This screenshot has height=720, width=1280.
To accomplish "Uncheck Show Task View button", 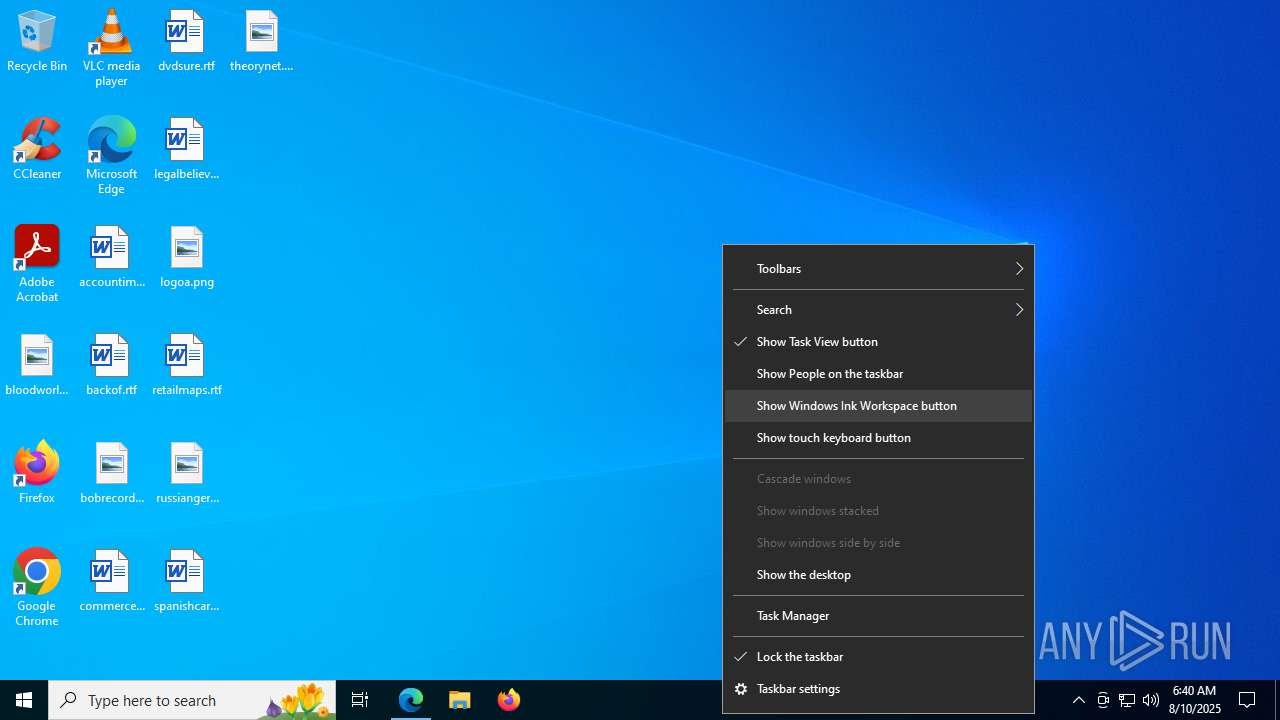I will (878, 342).
